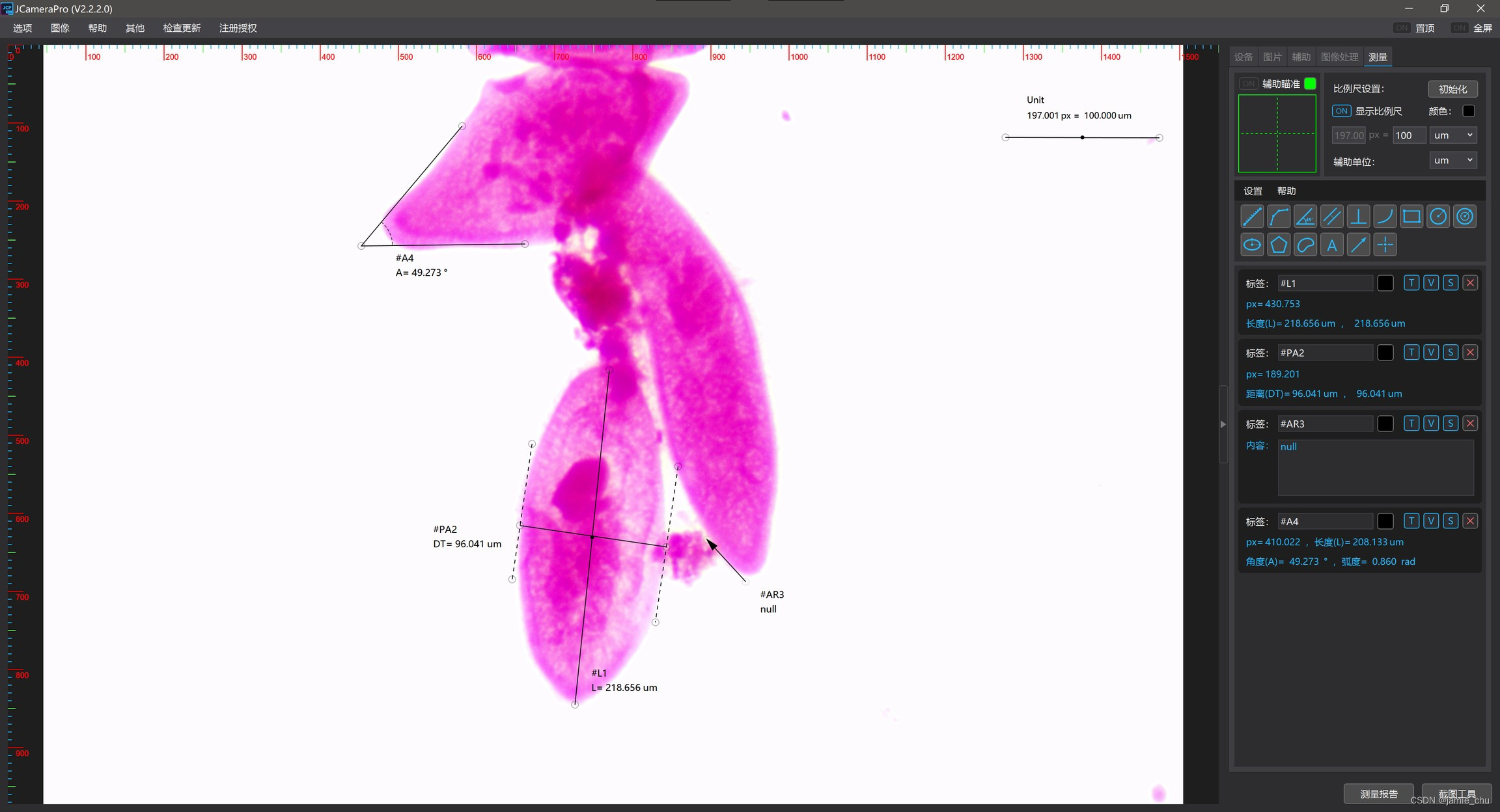The image size is (1500, 812).
Task: Click the 初始化 button
Action: [x=1452, y=89]
